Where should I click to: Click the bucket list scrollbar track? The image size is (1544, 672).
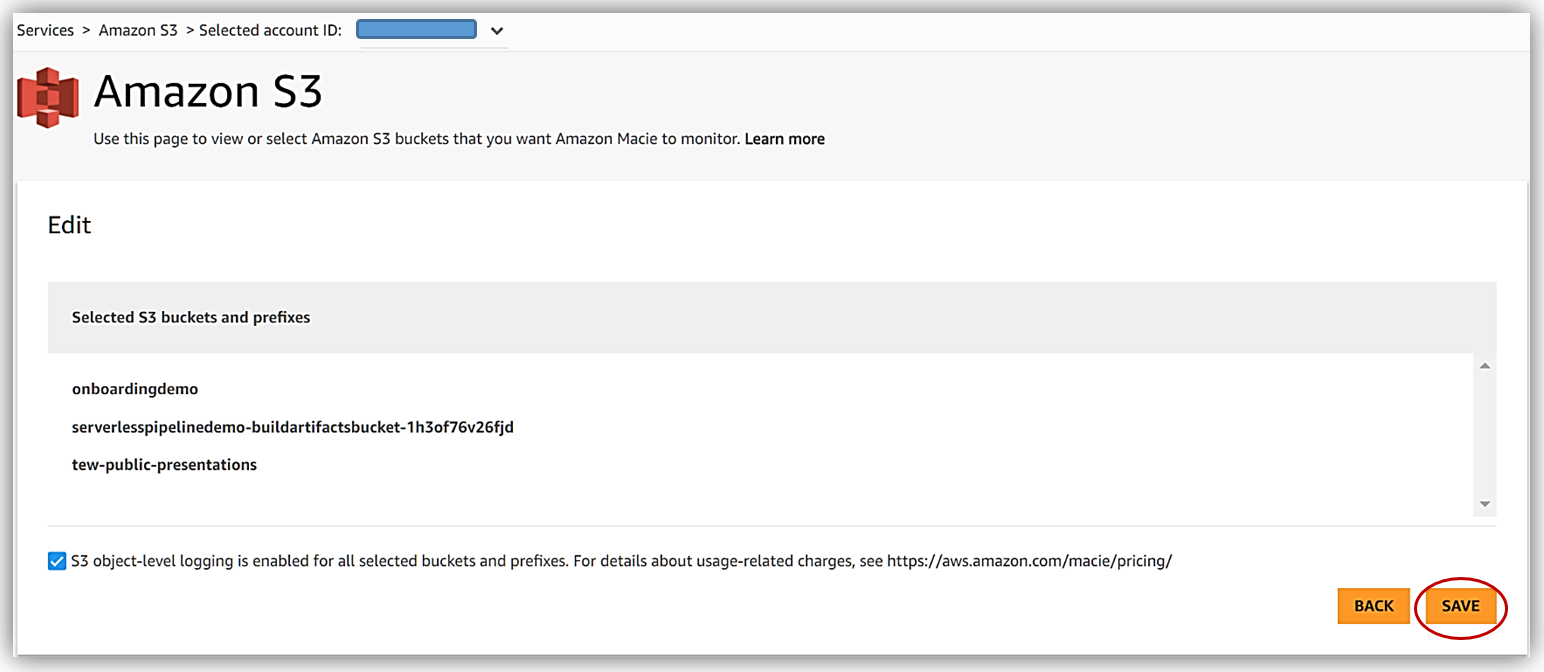(x=1485, y=435)
